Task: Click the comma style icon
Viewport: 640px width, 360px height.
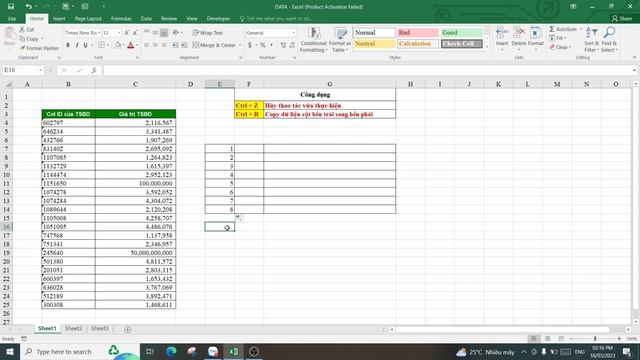Action: 271,45
